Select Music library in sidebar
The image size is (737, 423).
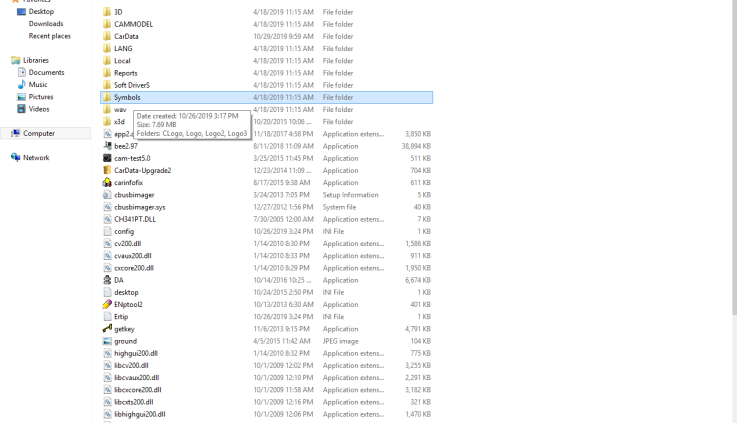click(38, 85)
